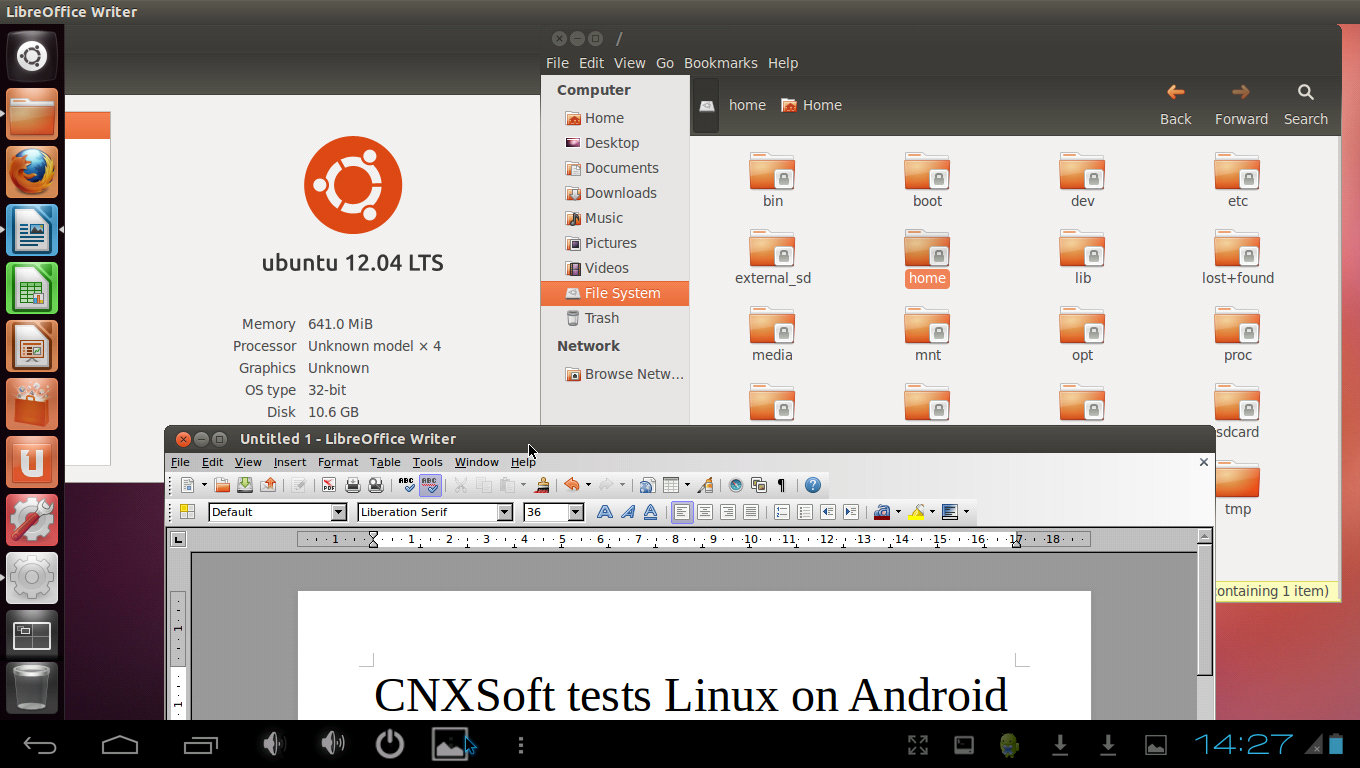Toggle Bold formatting in Writer
Screen dimensions: 1360x768
point(605,512)
